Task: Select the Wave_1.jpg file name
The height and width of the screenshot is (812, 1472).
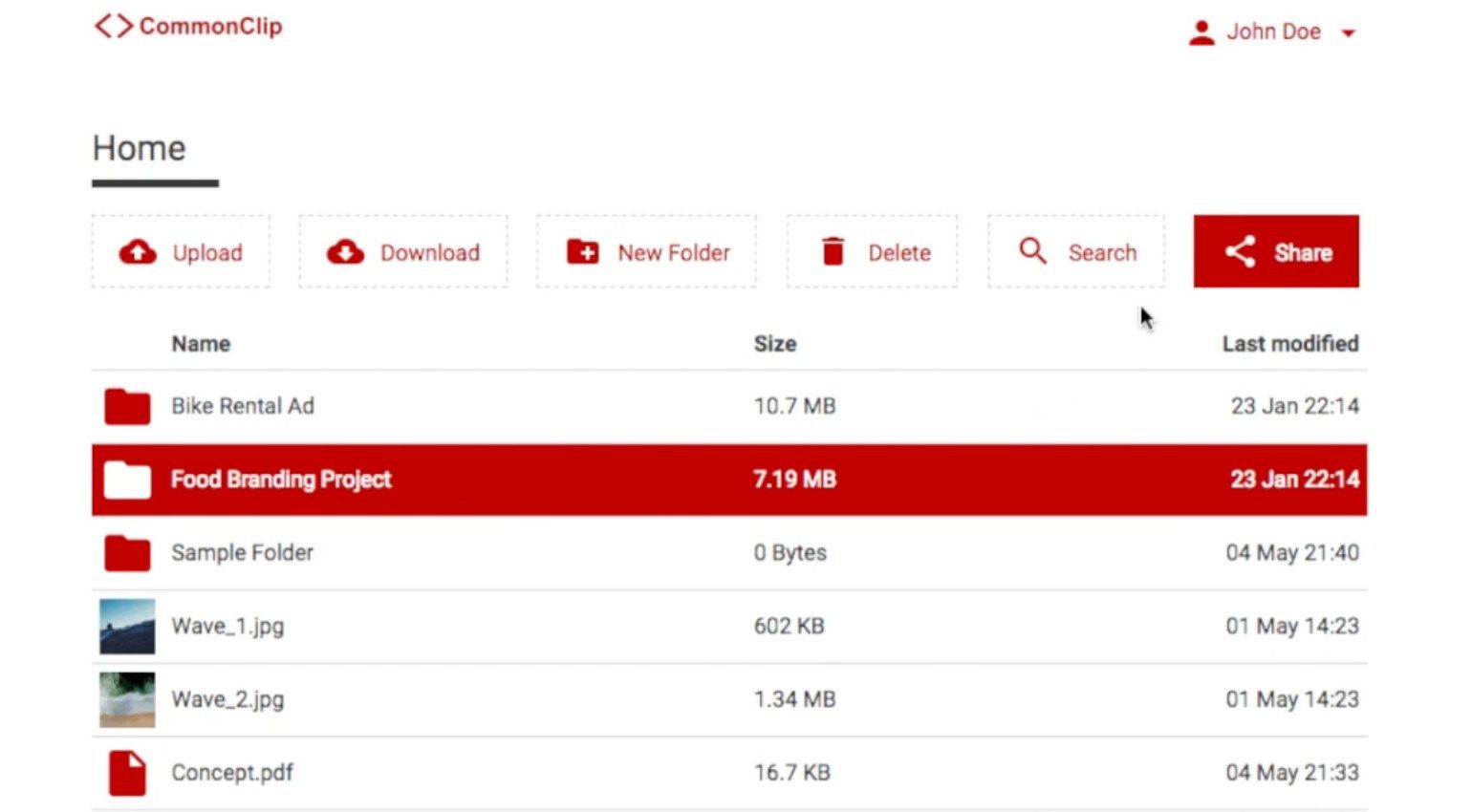Action: (x=227, y=627)
